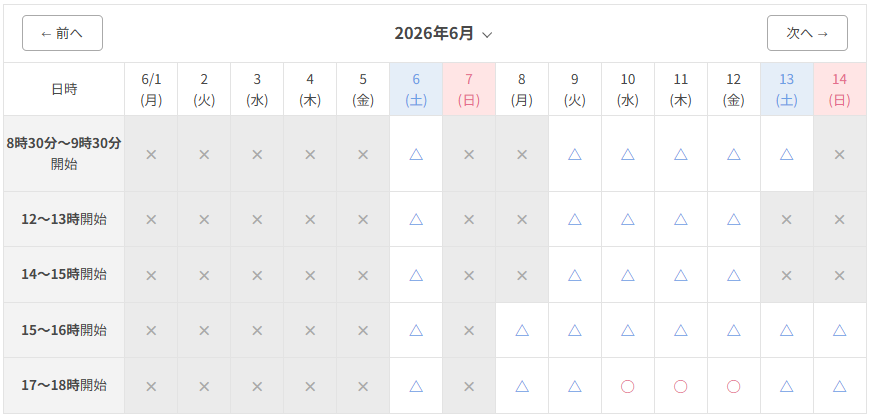Click unavailable X slot June 1 at 12~13時
871x416 pixels.
[151, 219]
